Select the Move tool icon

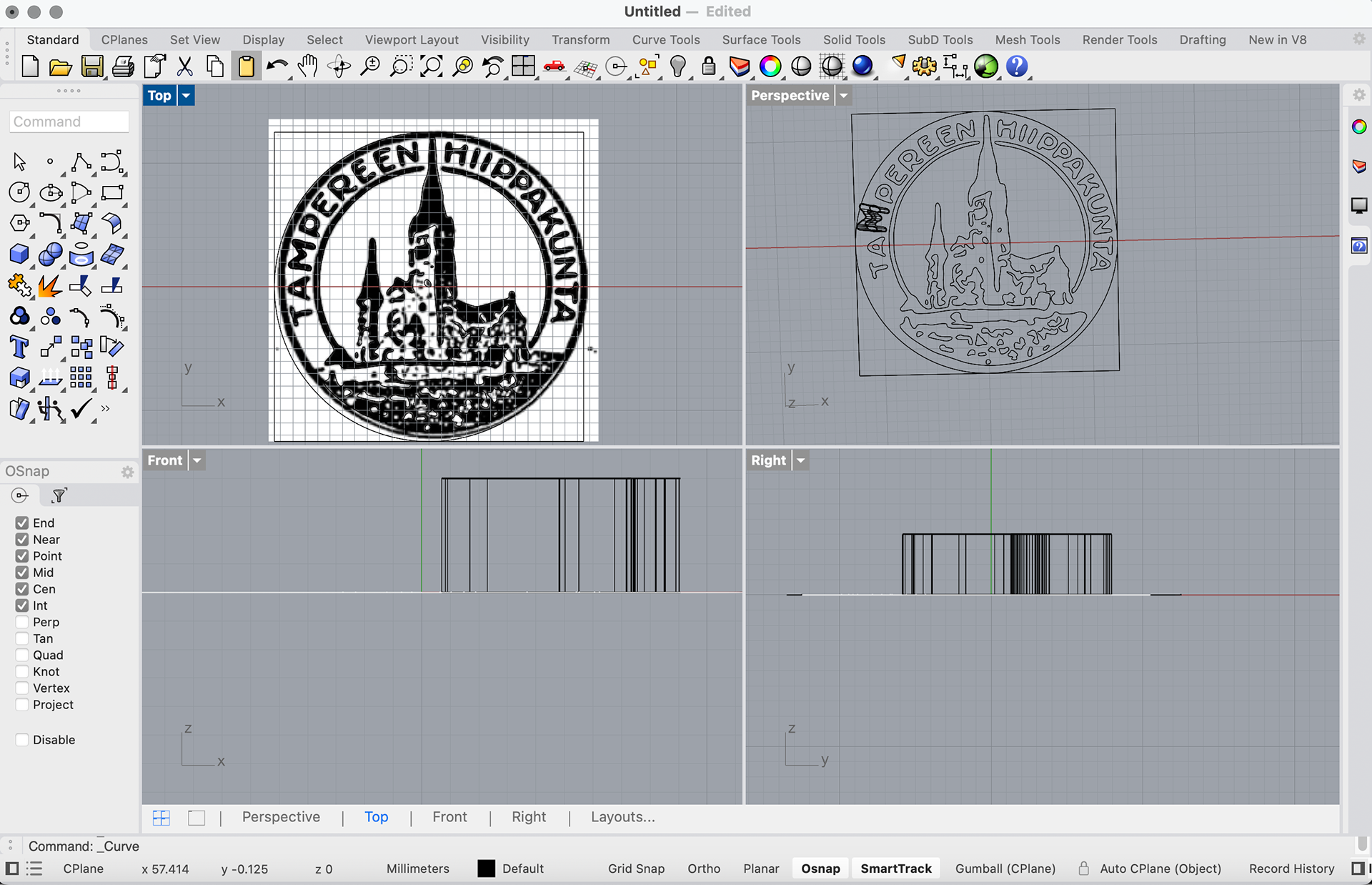click(50, 347)
